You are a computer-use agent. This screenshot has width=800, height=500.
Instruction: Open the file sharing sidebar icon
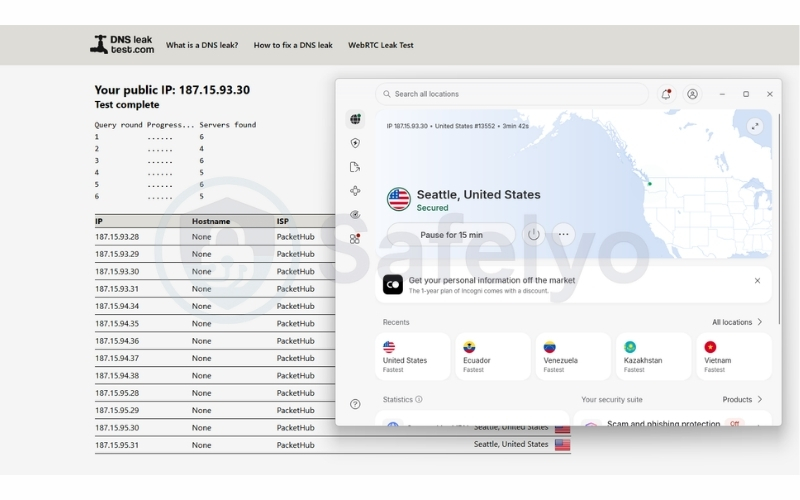click(355, 167)
